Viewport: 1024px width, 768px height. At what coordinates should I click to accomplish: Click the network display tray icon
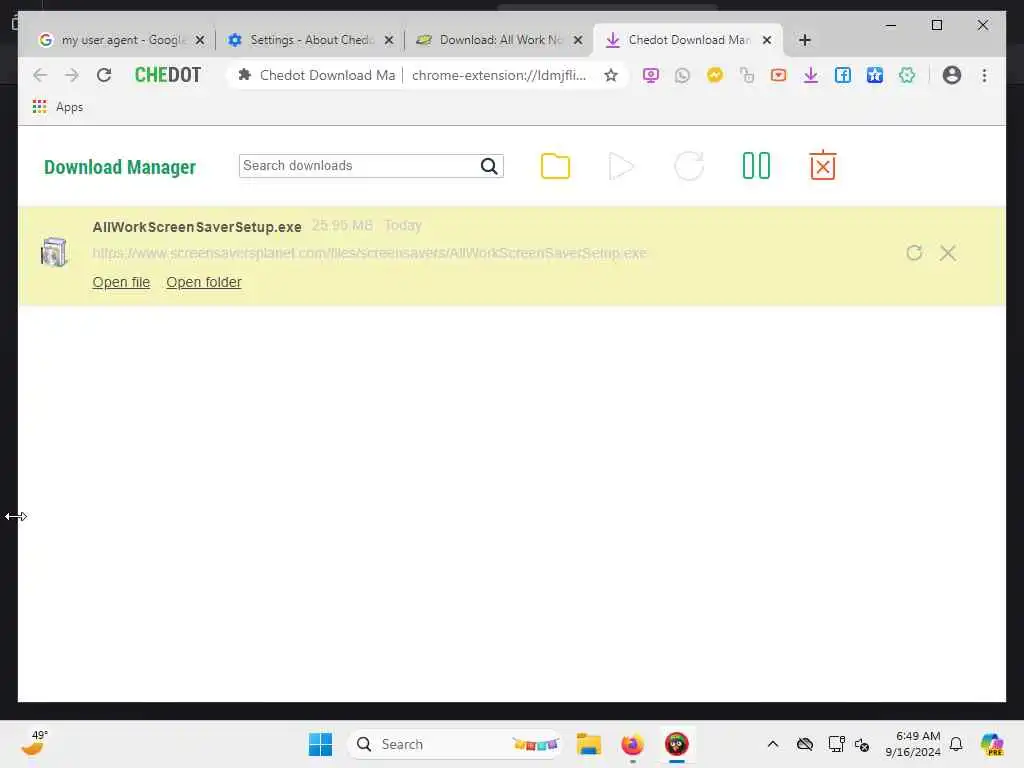(836, 744)
